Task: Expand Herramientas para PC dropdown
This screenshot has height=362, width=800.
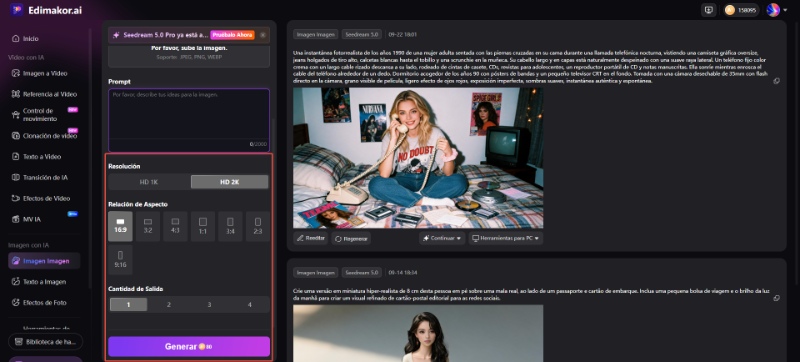Action: point(506,238)
